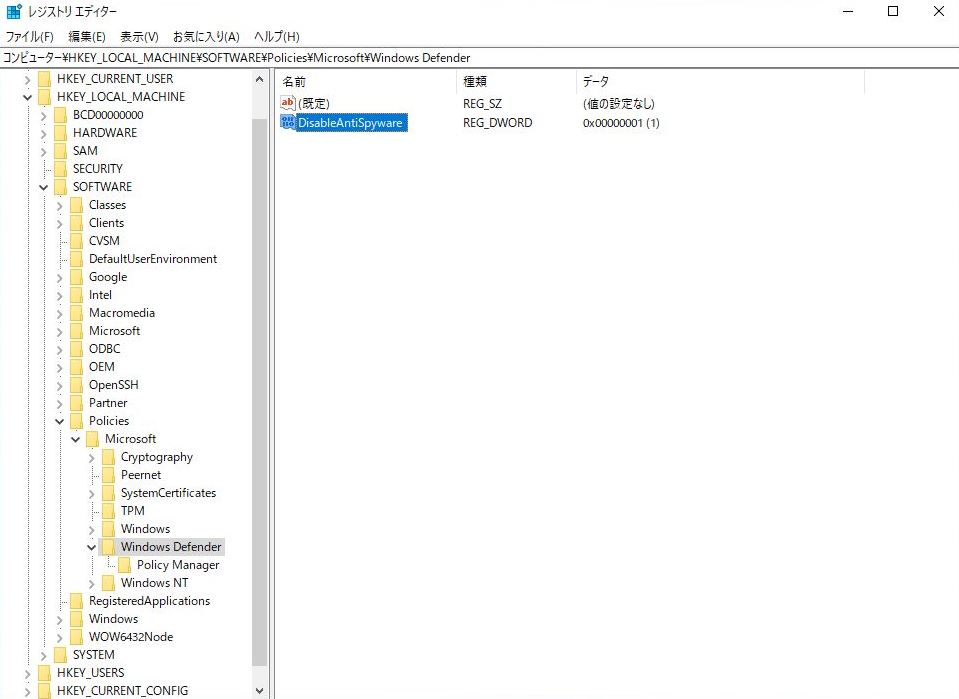Image resolution: width=959 pixels, height=699 pixels.
Task: Expand the SystemCertificates key chevron
Action: (x=91, y=494)
